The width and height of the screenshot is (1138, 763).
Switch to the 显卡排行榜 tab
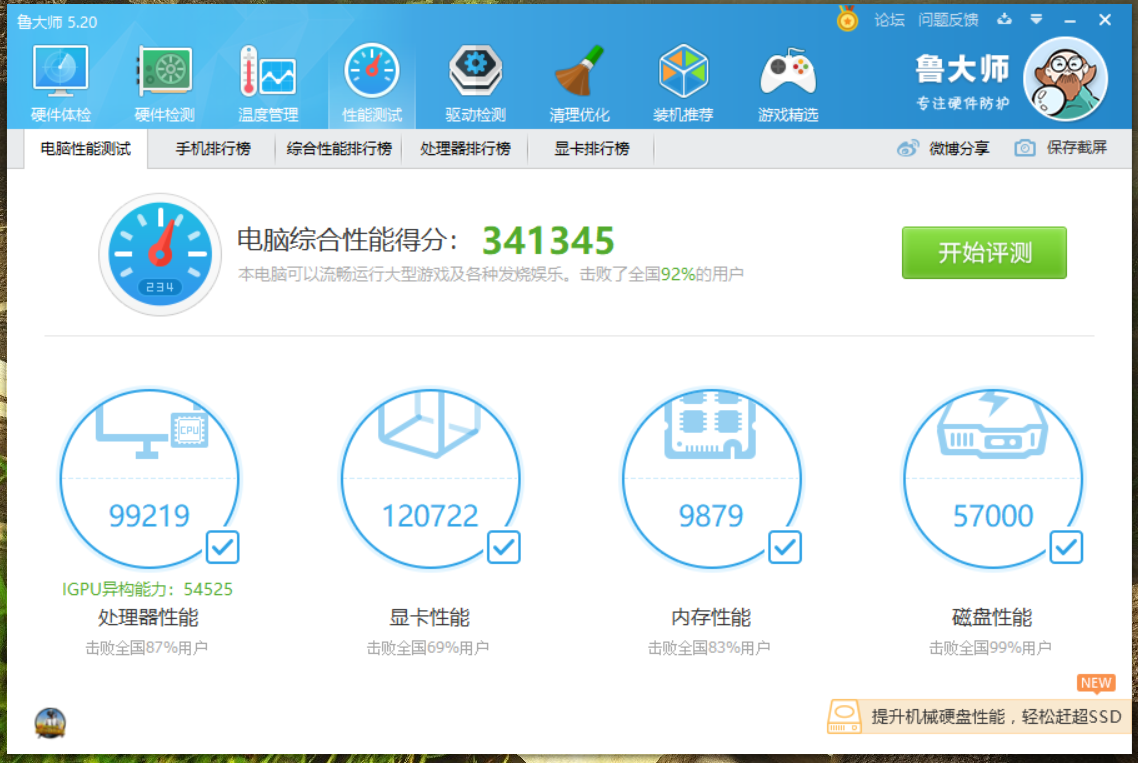591,149
